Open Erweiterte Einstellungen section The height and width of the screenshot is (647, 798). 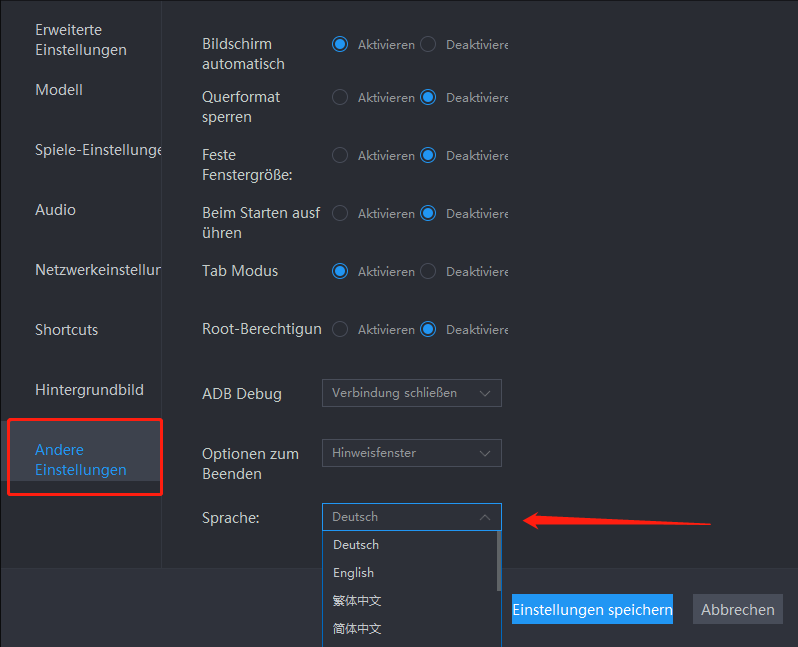81,40
